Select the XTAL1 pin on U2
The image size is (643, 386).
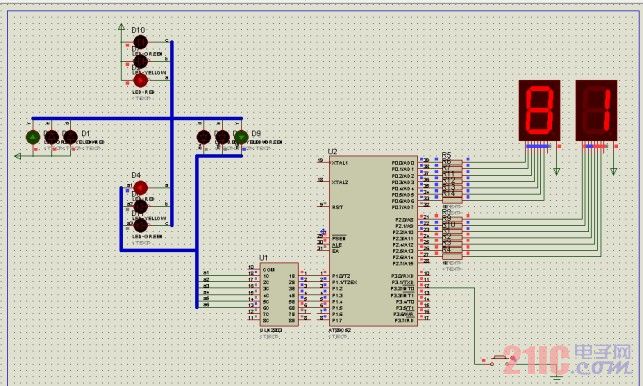pyautogui.click(x=340, y=163)
